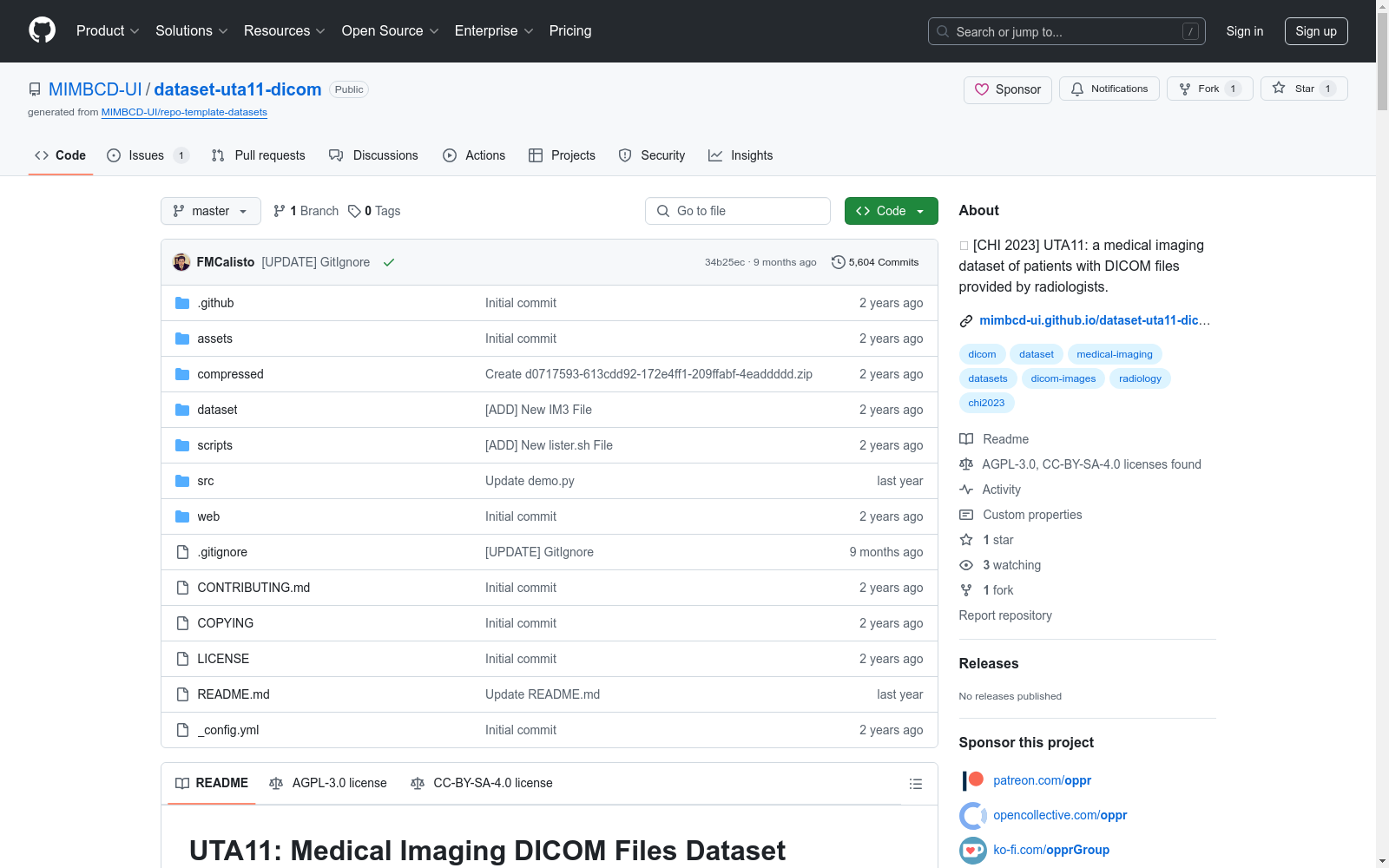Click the commits history clock icon
Image resolution: width=1389 pixels, height=868 pixels.
point(838,262)
